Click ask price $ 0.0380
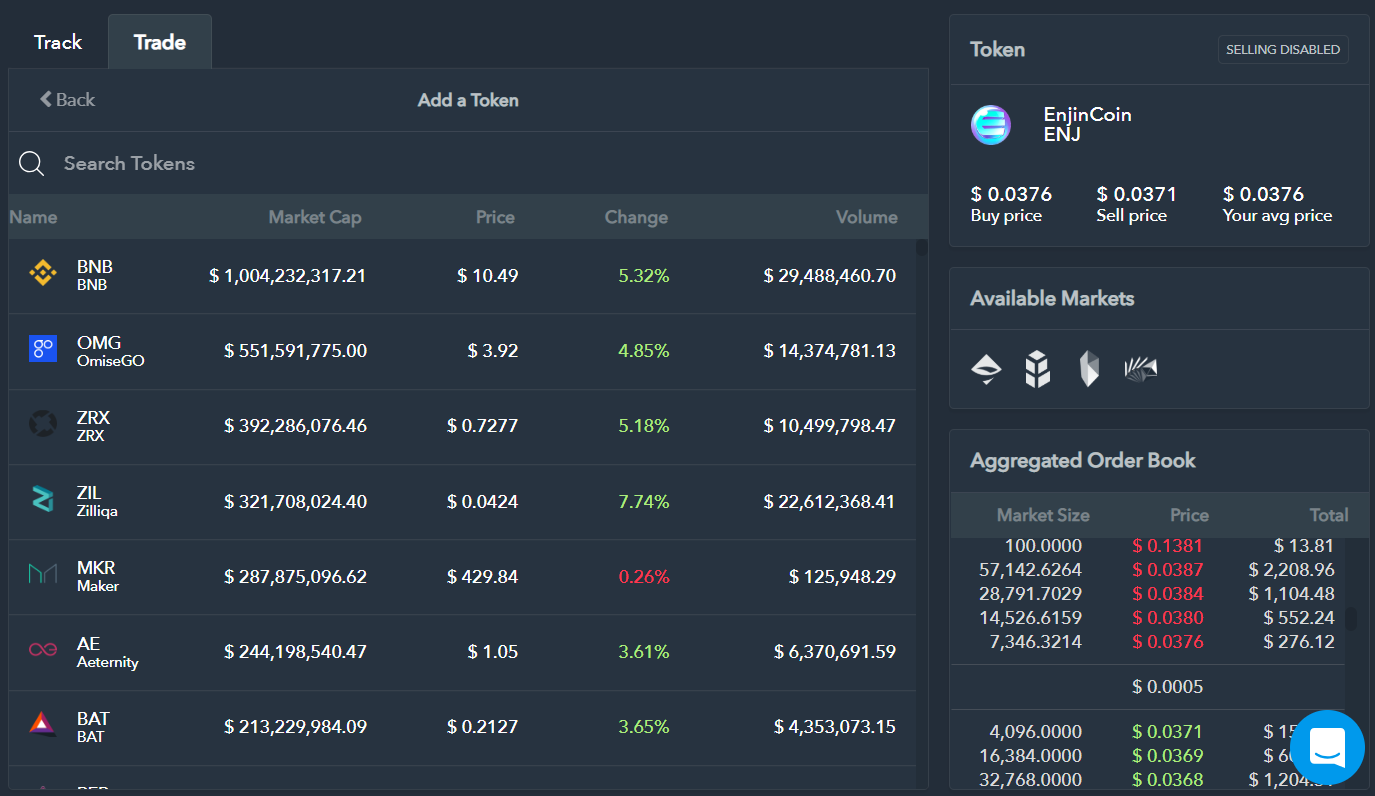The image size is (1375, 796). tap(1168, 618)
